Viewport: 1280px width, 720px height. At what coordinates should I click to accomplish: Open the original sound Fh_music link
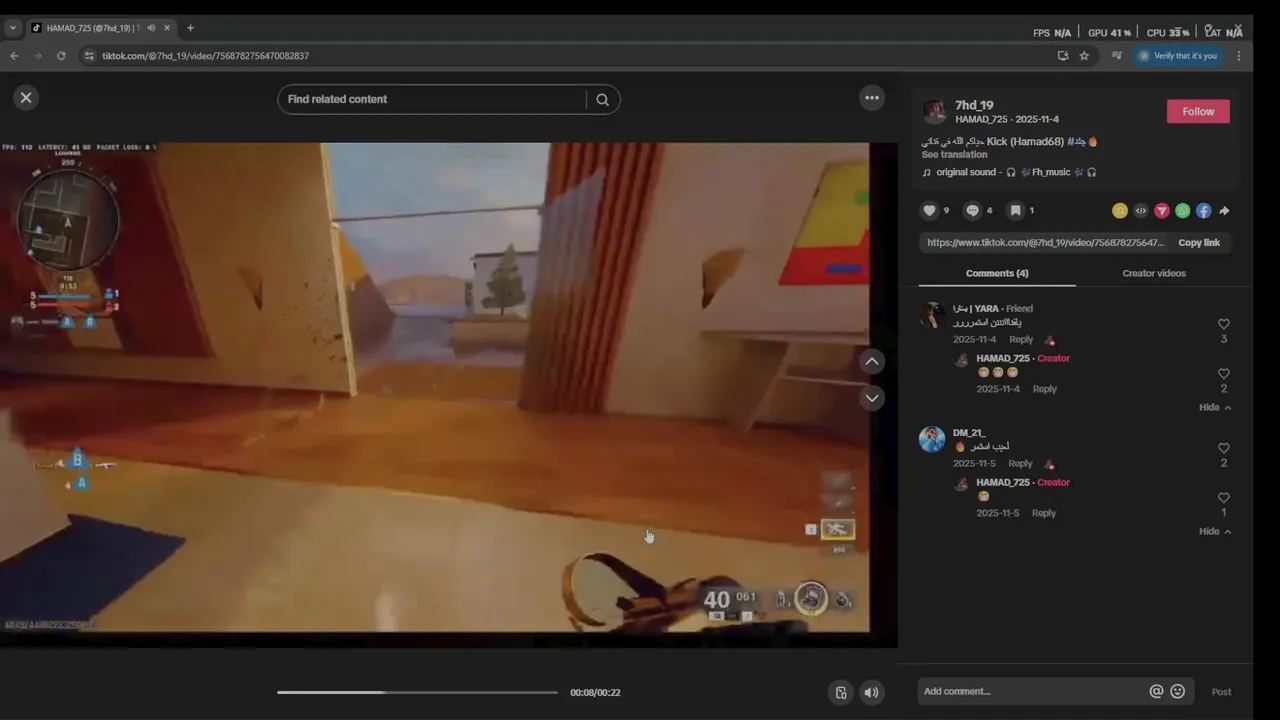pos(1016,172)
